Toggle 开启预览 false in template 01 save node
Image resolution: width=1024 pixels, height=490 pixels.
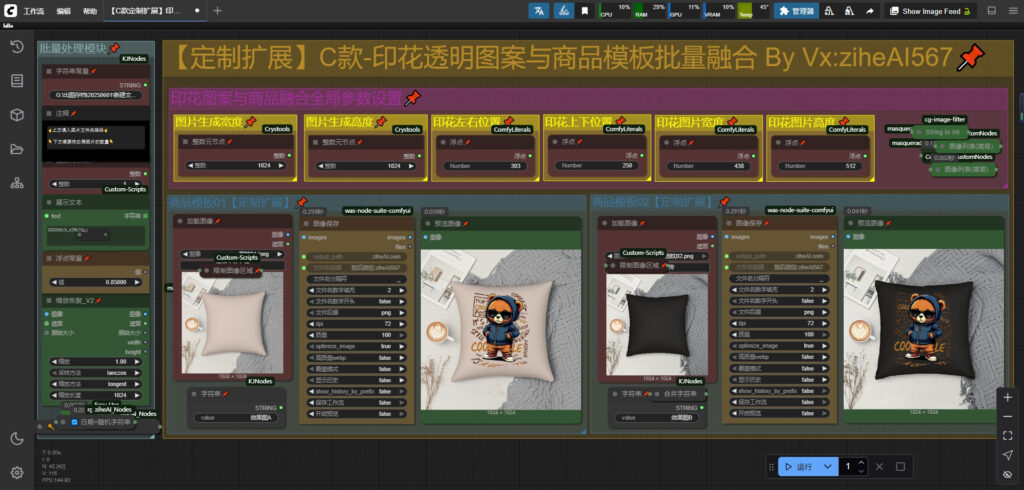click(357, 413)
